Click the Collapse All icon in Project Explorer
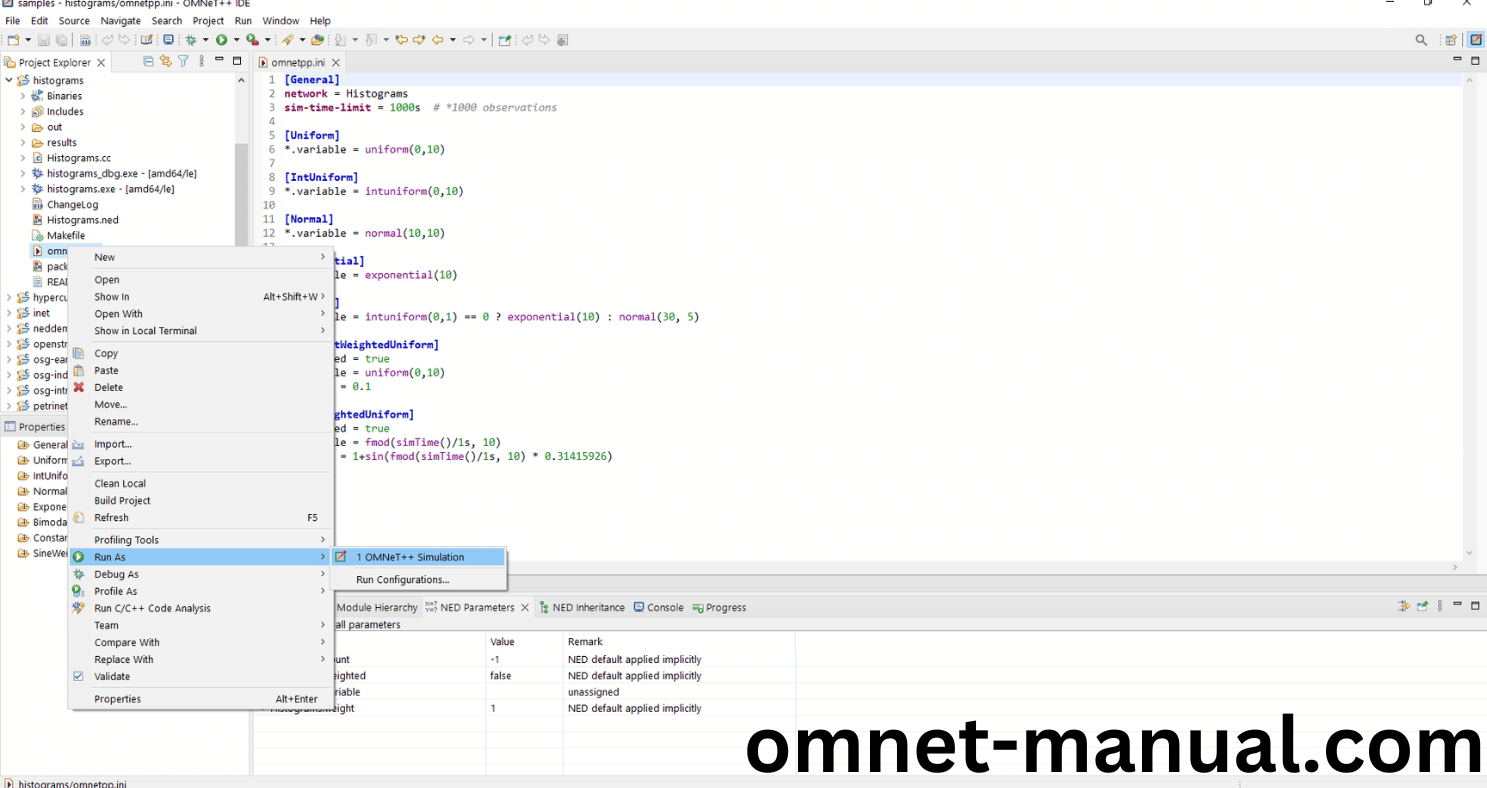1487x788 pixels. 149,62
